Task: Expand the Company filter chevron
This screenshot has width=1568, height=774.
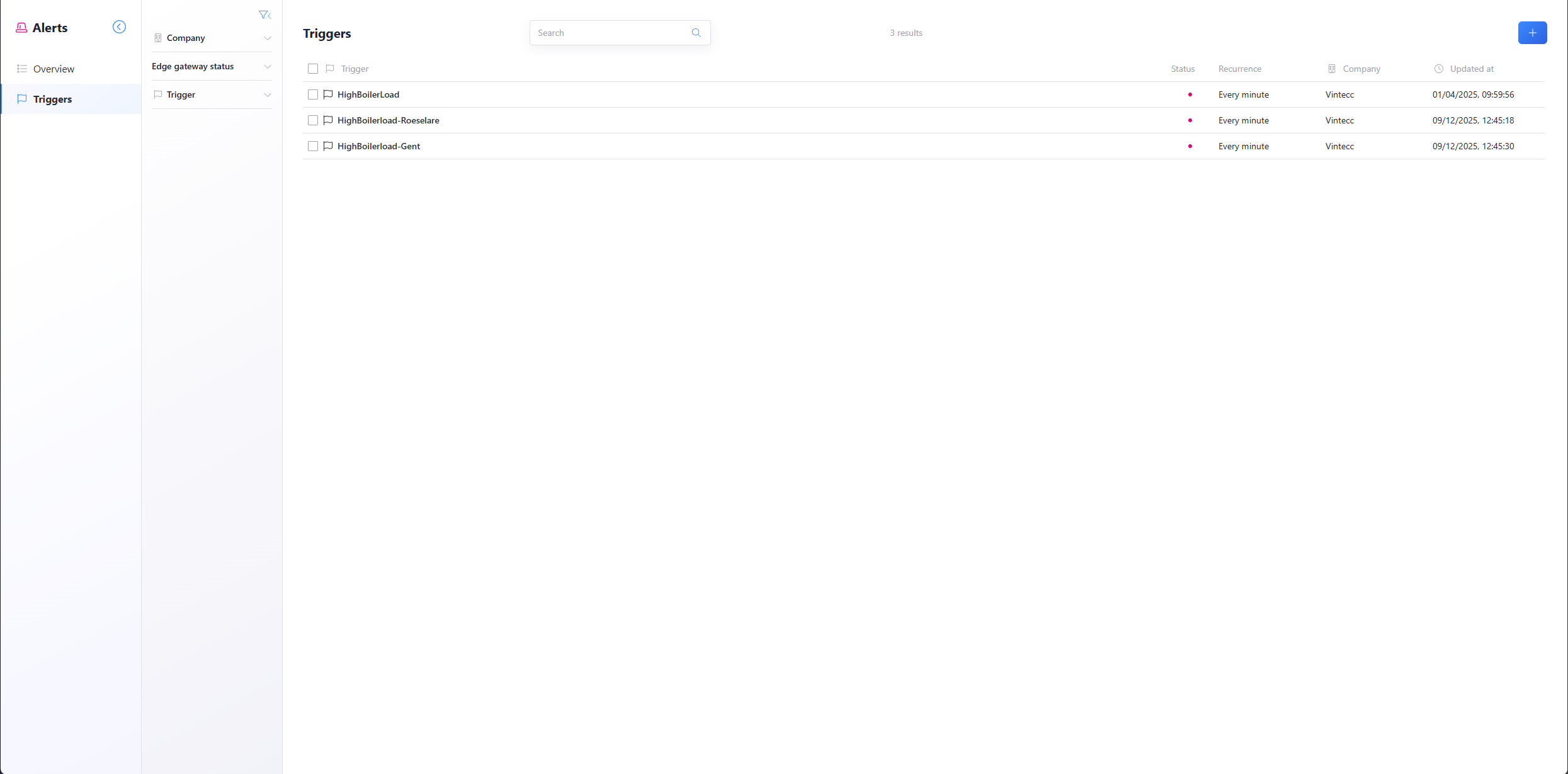Action: (268, 38)
